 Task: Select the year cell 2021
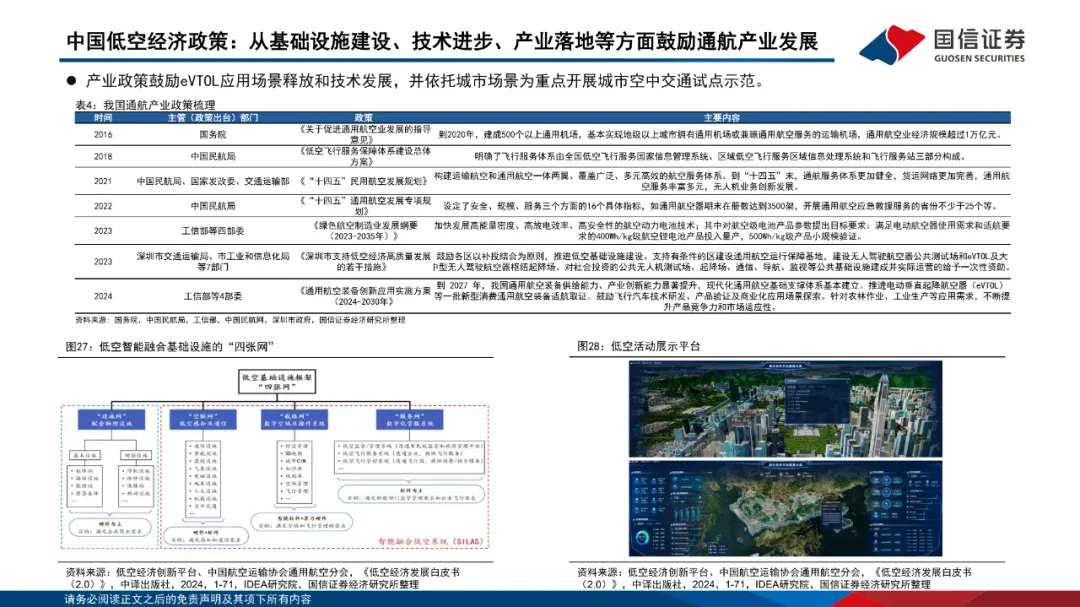pyautogui.click(x=103, y=181)
